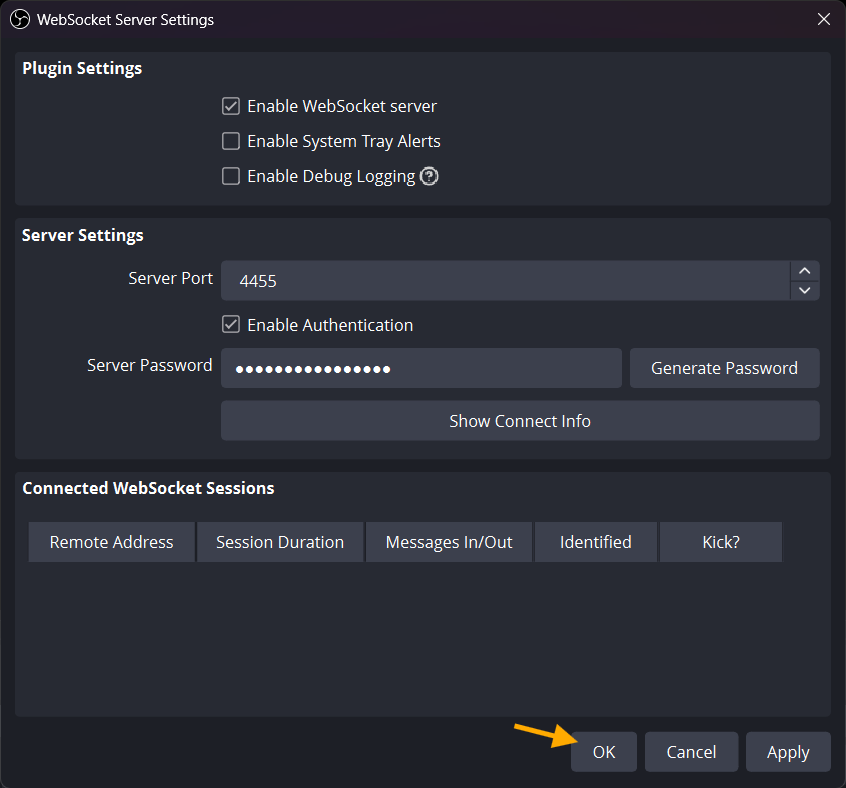Enable System Tray Alerts checkbox

(x=231, y=141)
